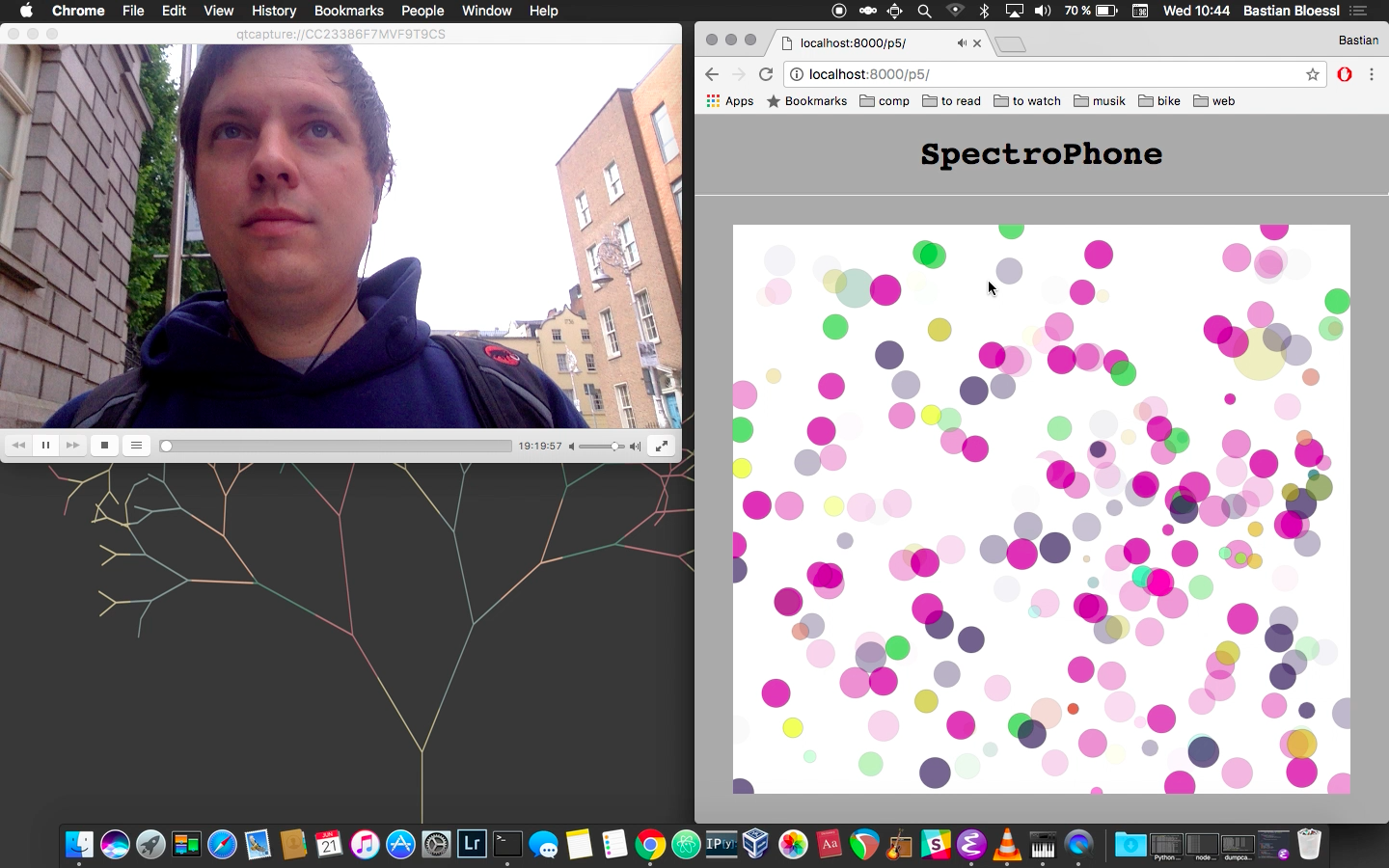This screenshot has height=868, width=1389.
Task: Open the Chrome three-dot menu
Action: [x=1372, y=74]
